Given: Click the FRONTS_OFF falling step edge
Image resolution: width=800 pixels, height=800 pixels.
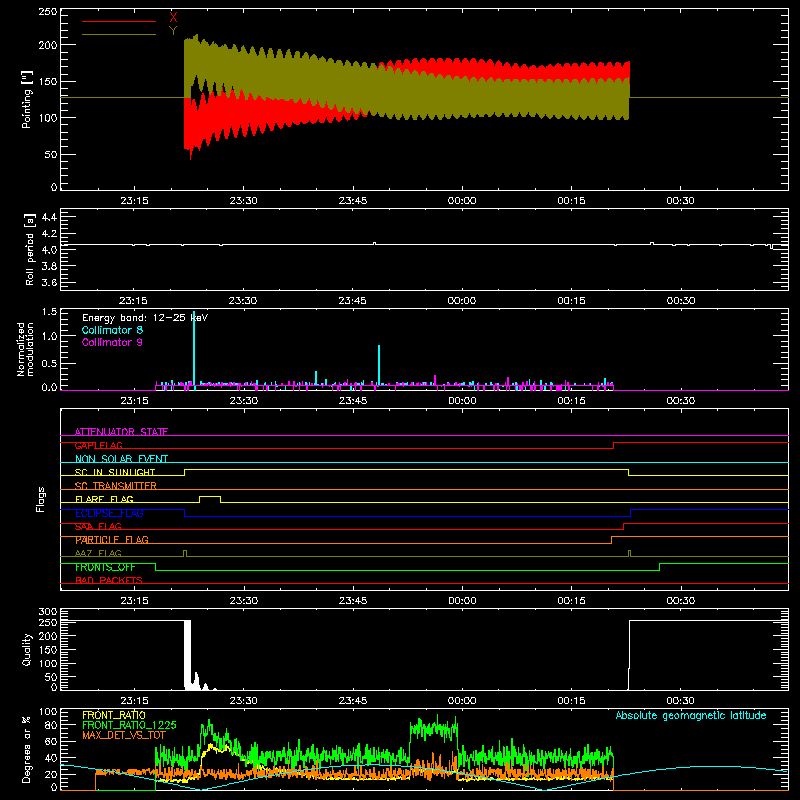Looking at the screenshot, I should click(x=156, y=567).
